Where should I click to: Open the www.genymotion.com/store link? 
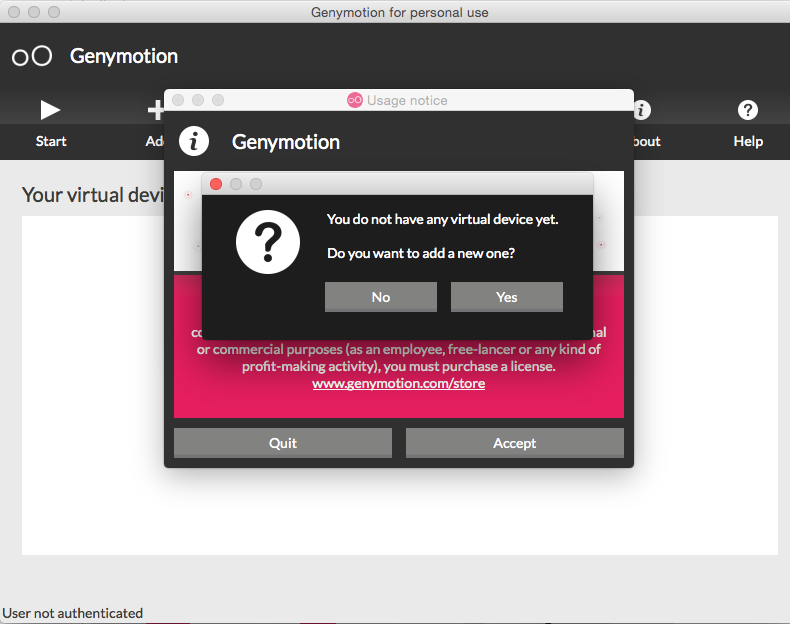(x=399, y=383)
